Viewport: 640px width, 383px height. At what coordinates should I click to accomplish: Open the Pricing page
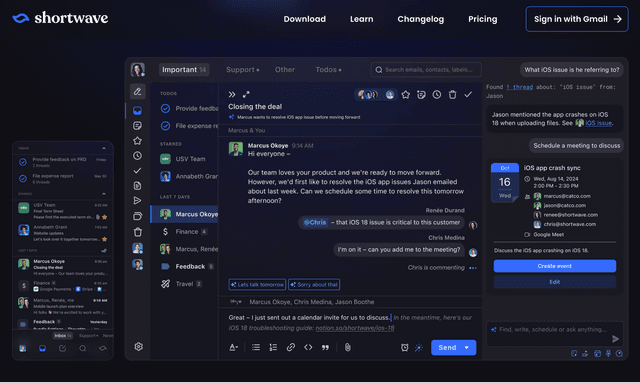tap(482, 19)
